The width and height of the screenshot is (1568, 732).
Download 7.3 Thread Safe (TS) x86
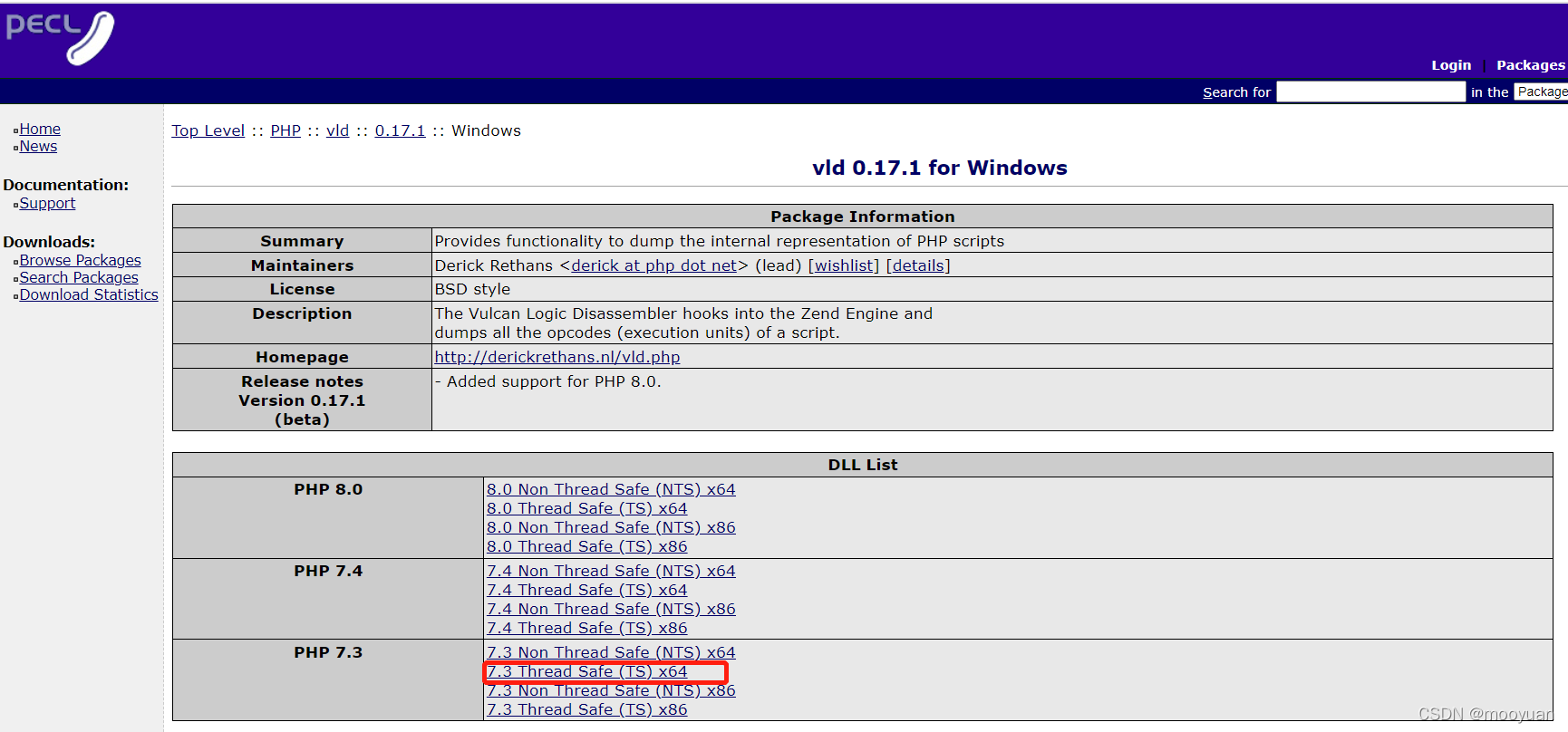click(x=587, y=709)
